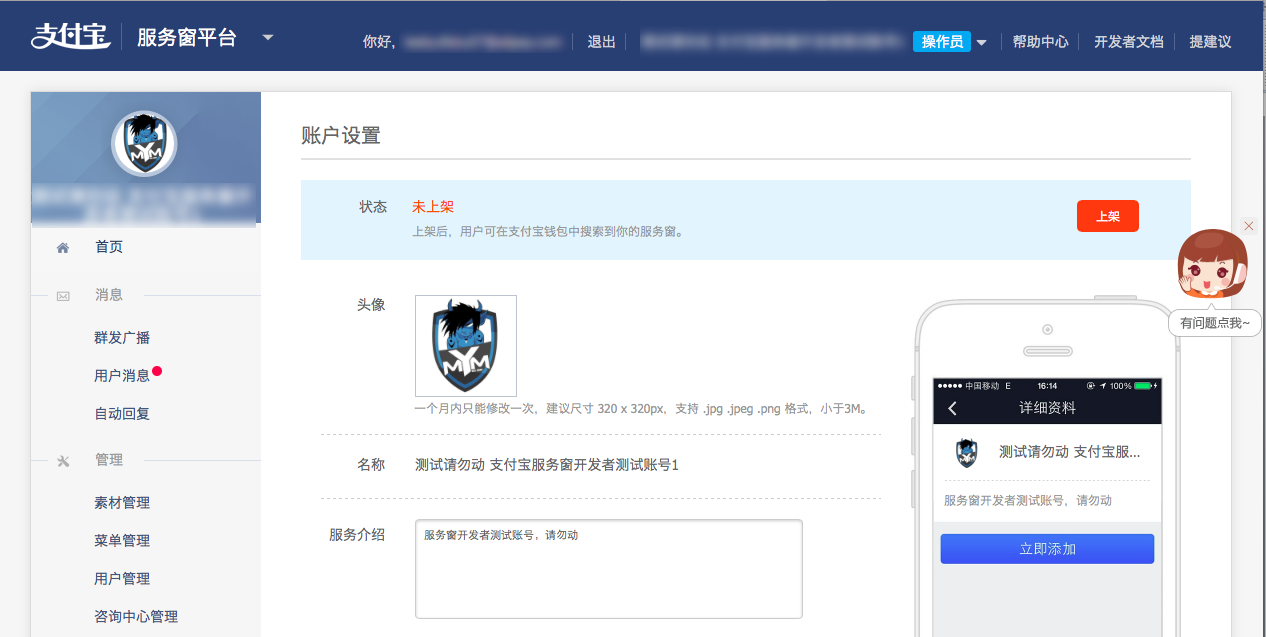This screenshot has height=637, width=1266.
Task: Click the 未上架 status text
Action: click(433, 207)
